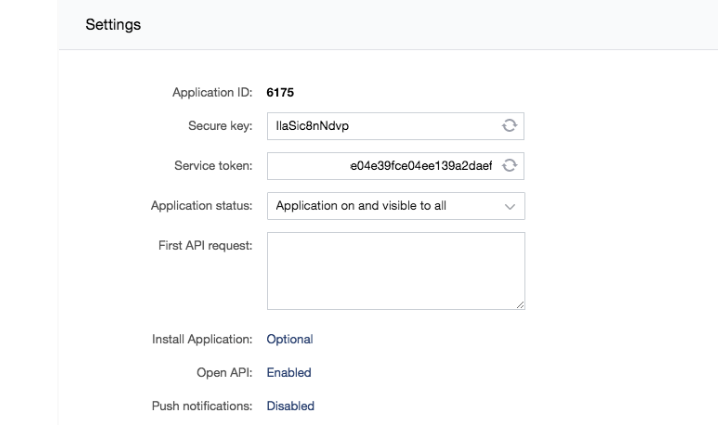The width and height of the screenshot is (718, 425).
Task: Click the Optional link for Install Application
Action: (290, 339)
